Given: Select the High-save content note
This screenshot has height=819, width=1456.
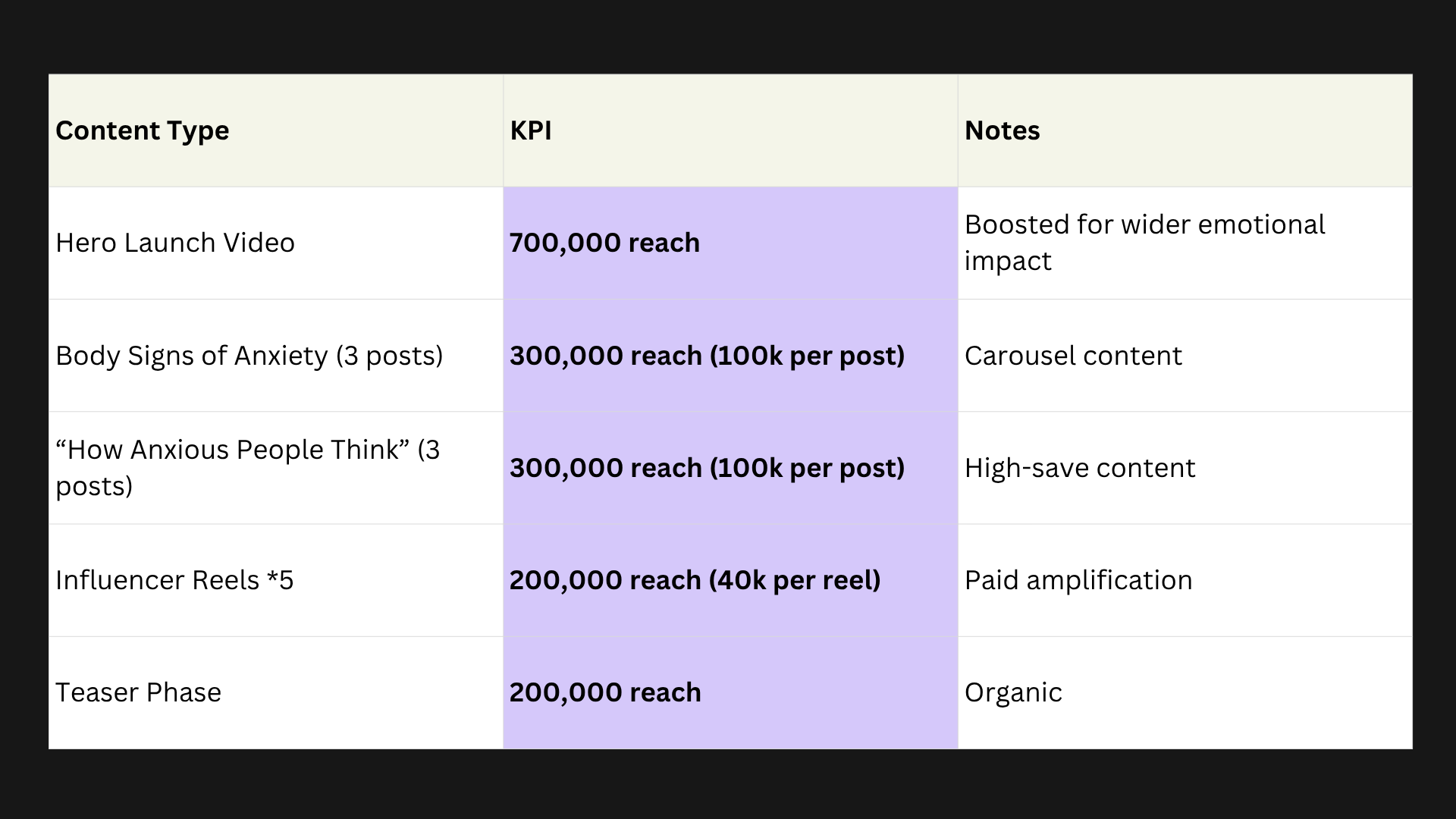Looking at the screenshot, I should click(1185, 468).
